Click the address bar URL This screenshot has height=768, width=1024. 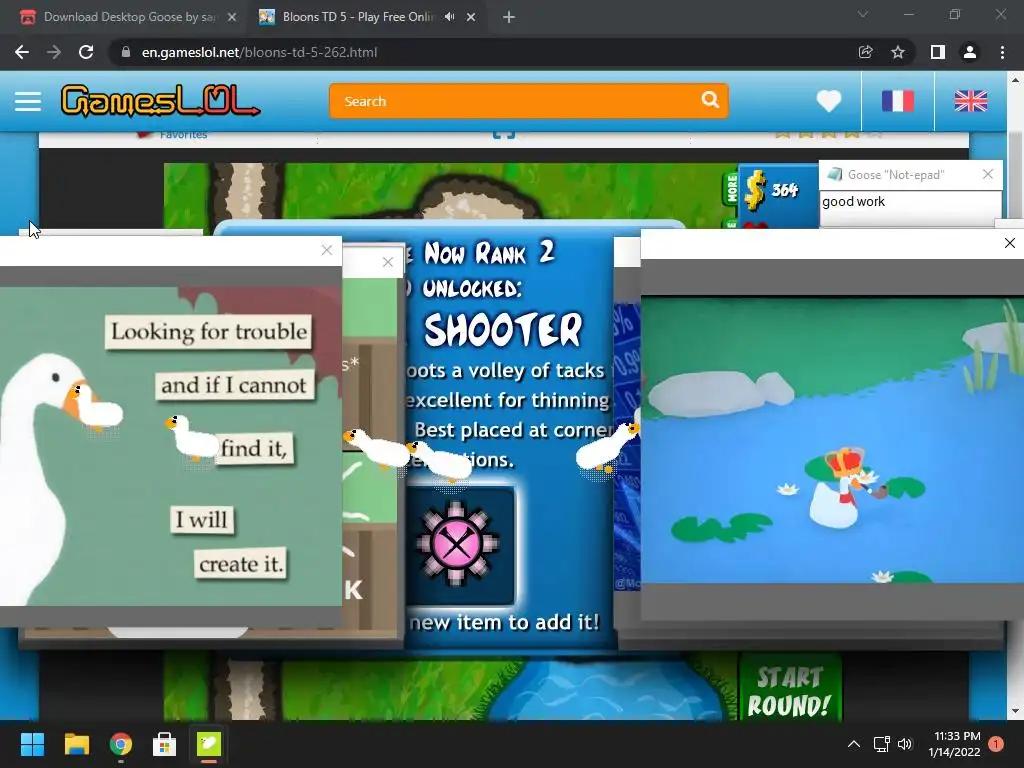259,52
